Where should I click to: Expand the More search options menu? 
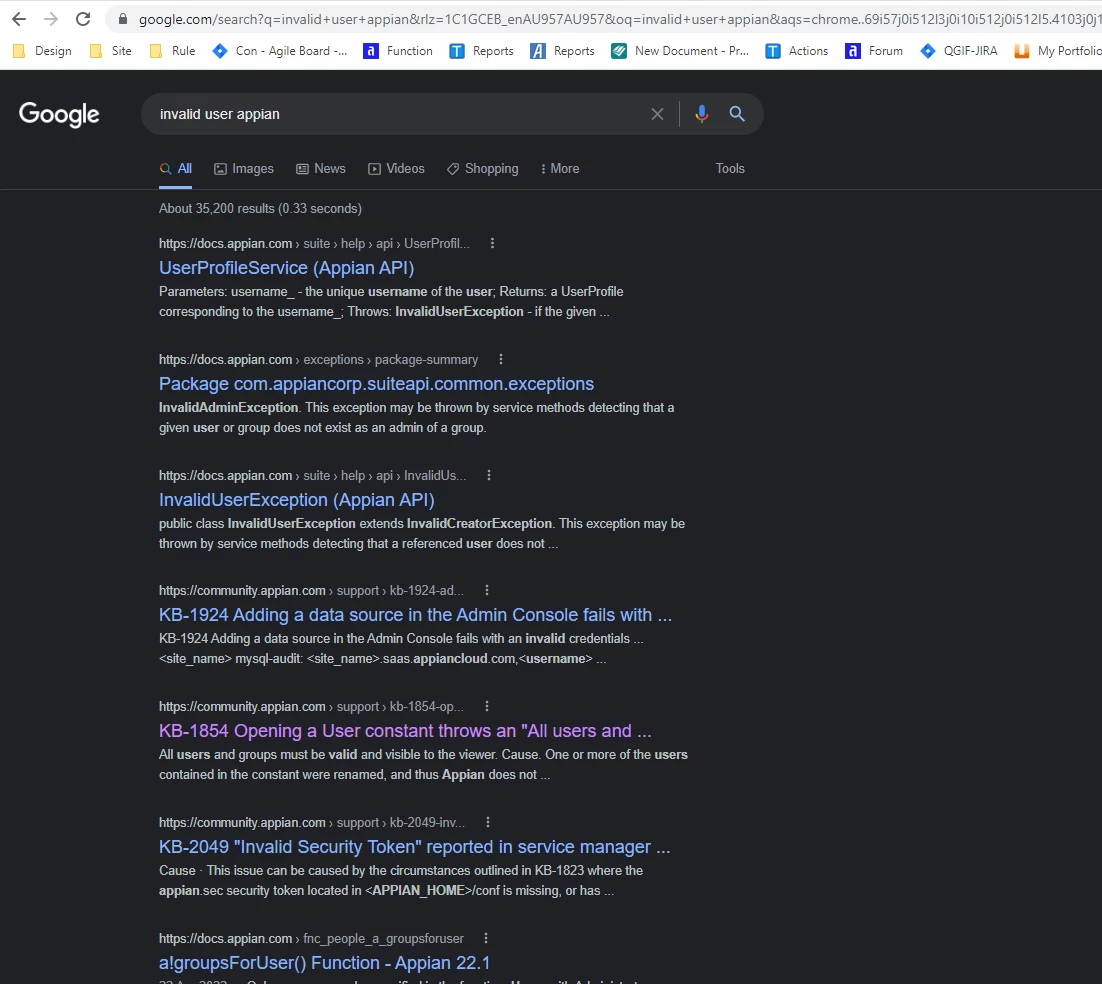(559, 169)
